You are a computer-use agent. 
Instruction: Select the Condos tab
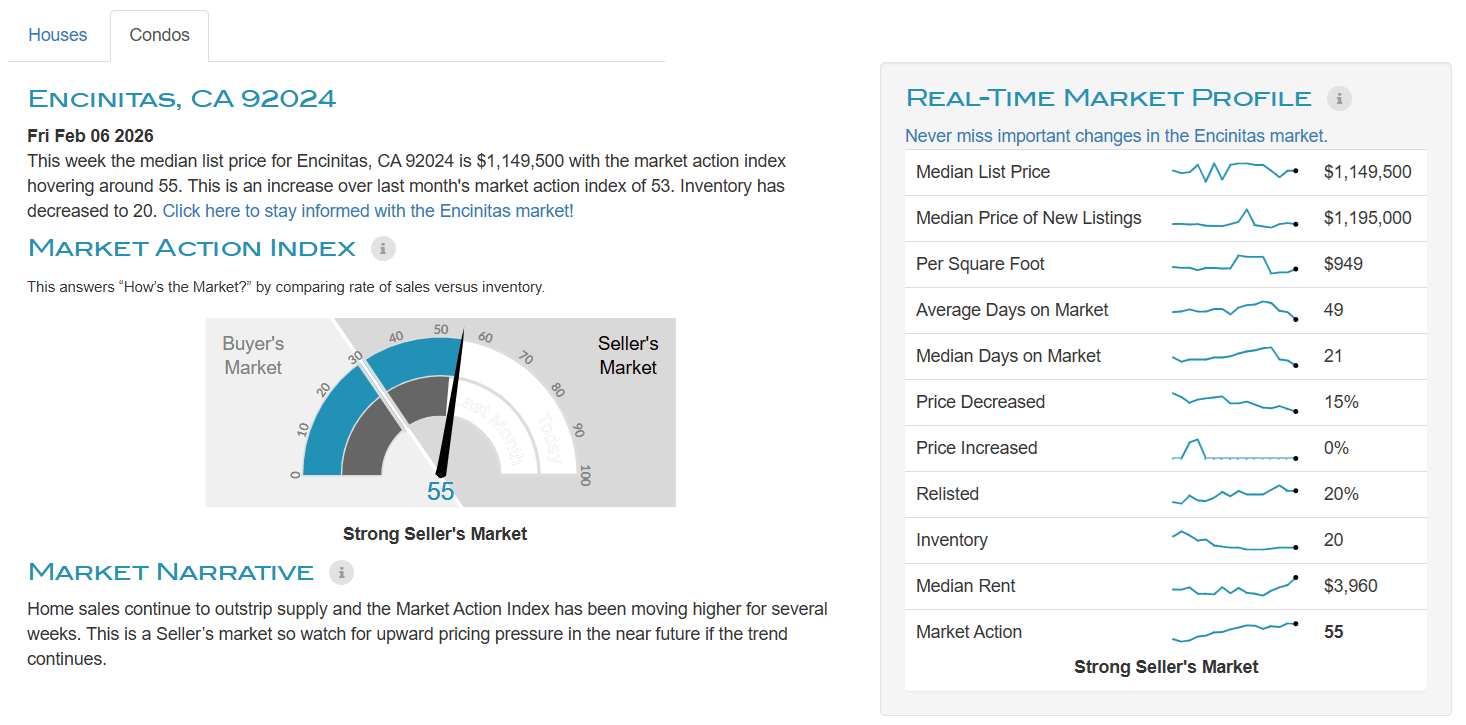pos(159,35)
